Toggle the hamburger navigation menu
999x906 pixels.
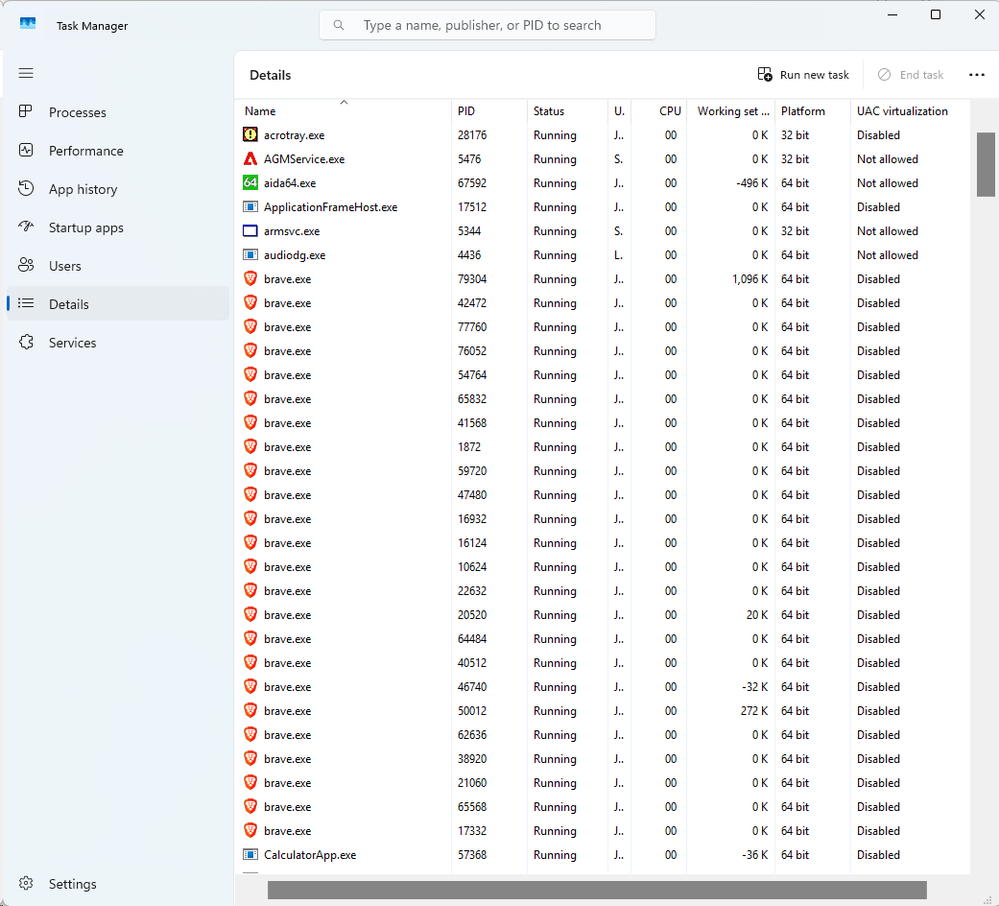(x=26, y=73)
